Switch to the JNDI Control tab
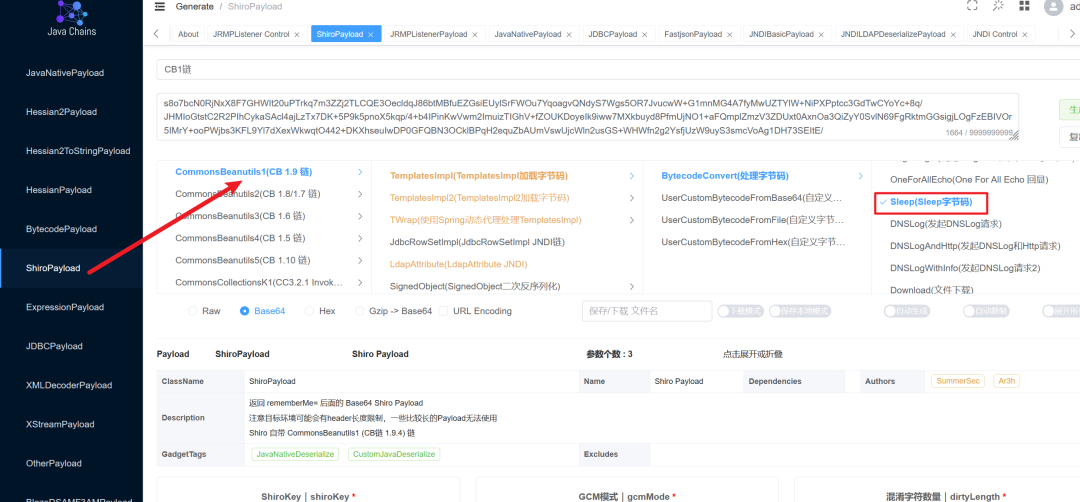The image size is (1080, 502). [995, 34]
